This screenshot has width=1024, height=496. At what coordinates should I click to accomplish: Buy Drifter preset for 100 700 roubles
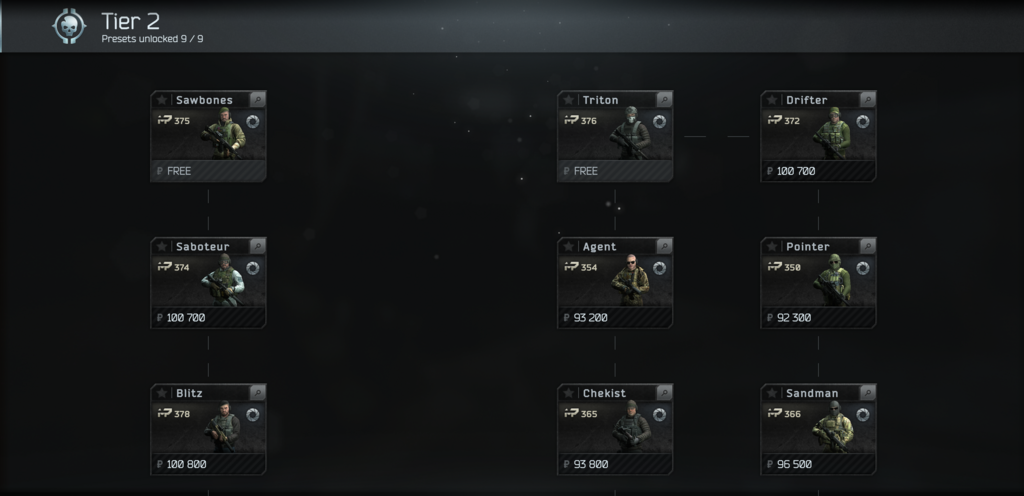(x=818, y=171)
